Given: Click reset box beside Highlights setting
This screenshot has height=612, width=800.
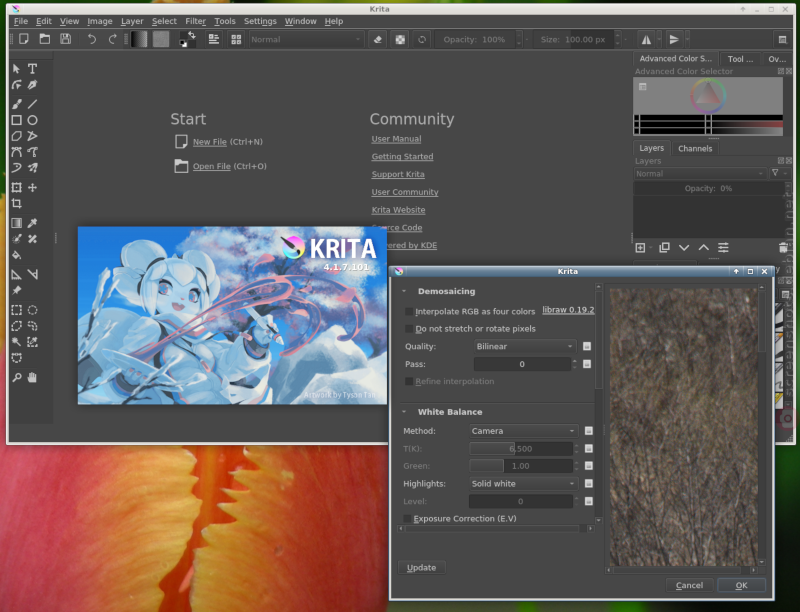Looking at the screenshot, I should (589, 483).
